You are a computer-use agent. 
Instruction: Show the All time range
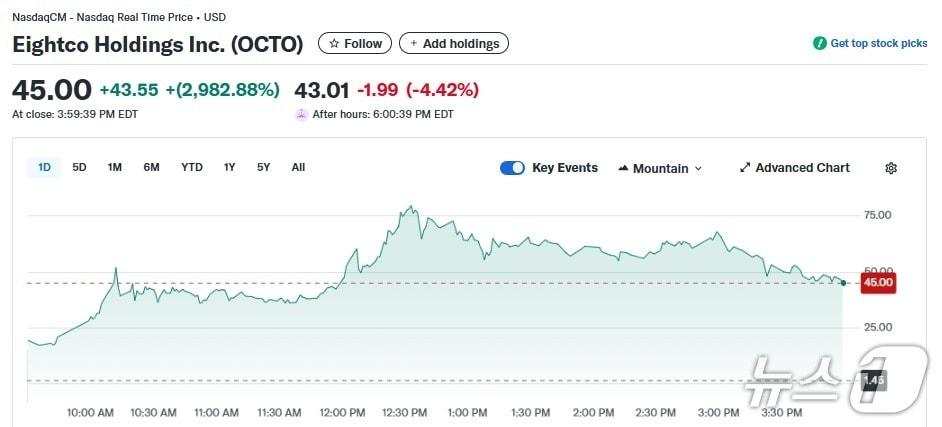point(298,167)
